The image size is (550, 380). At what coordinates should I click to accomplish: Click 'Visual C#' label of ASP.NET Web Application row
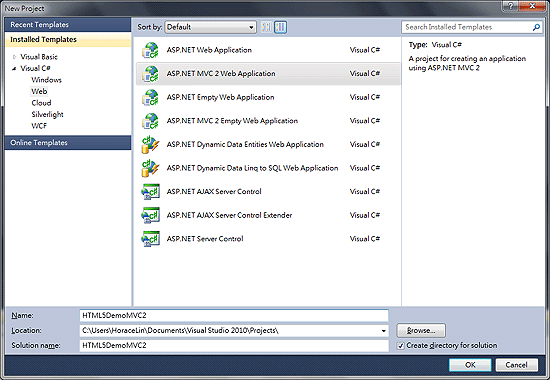365,50
